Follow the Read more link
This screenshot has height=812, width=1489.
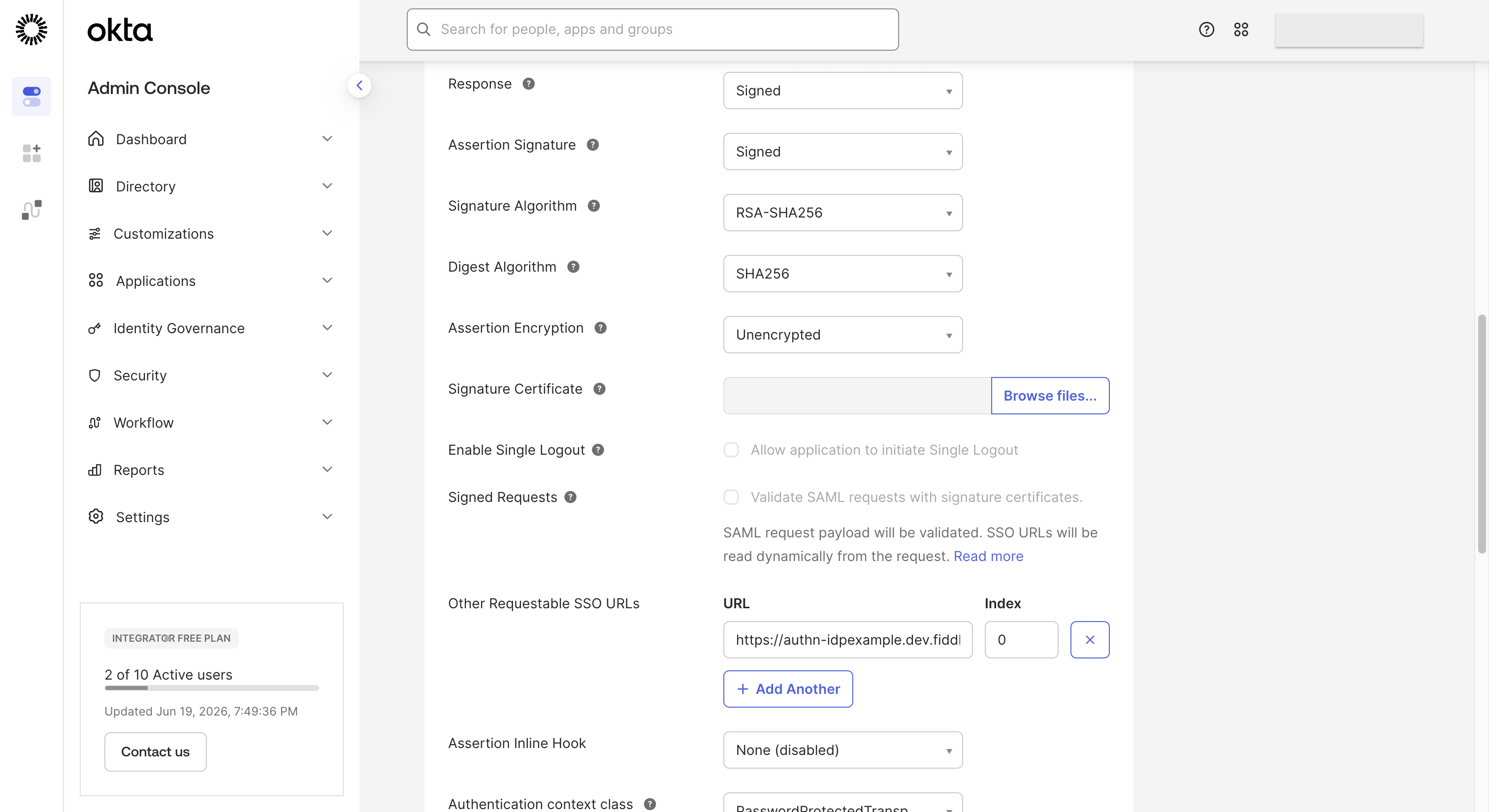coord(988,557)
